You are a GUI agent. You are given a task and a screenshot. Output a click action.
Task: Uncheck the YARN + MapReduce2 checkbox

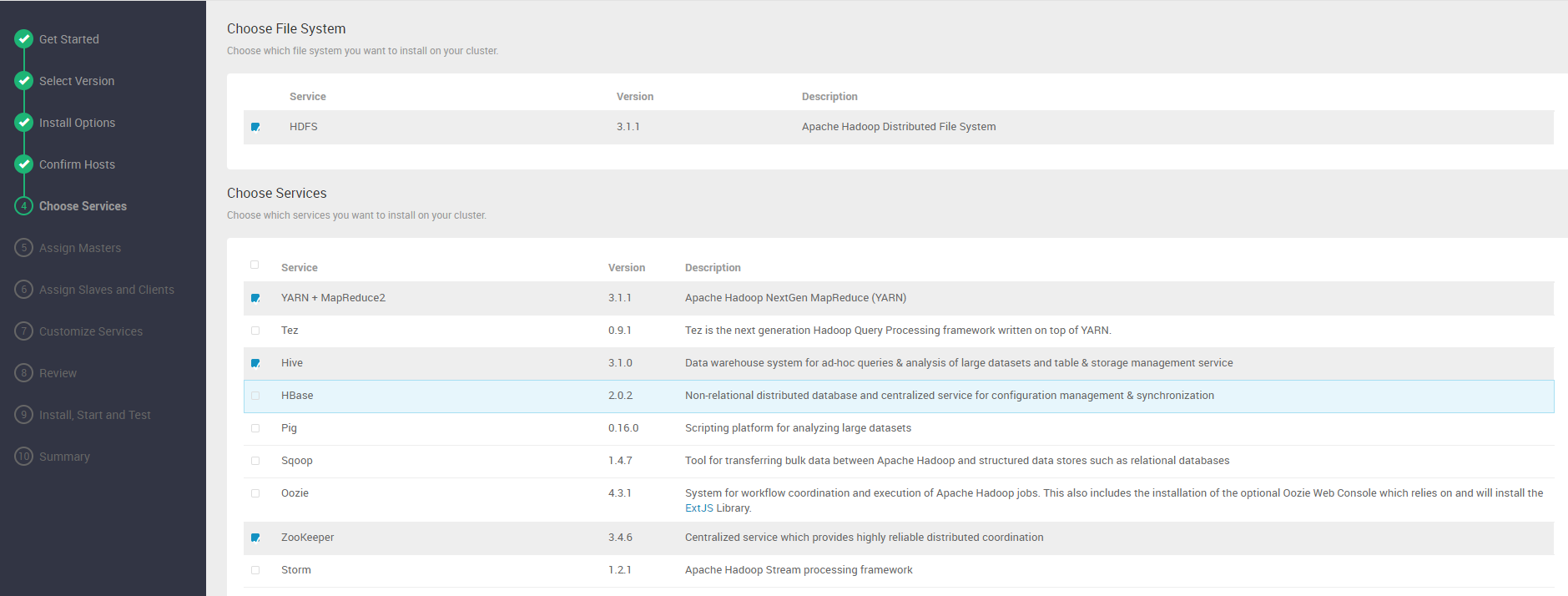255,298
